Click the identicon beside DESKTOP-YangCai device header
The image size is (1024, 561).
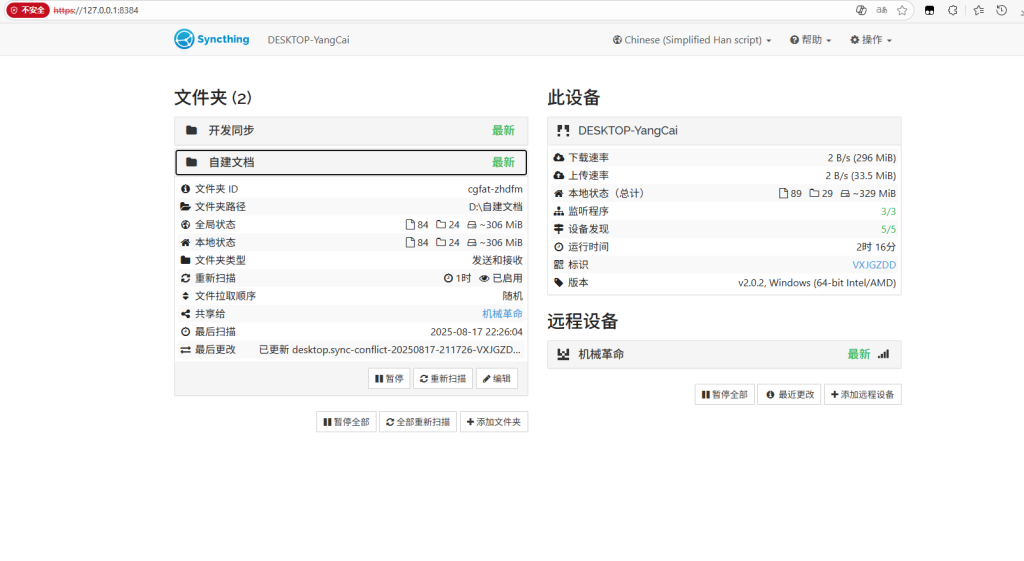point(563,131)
